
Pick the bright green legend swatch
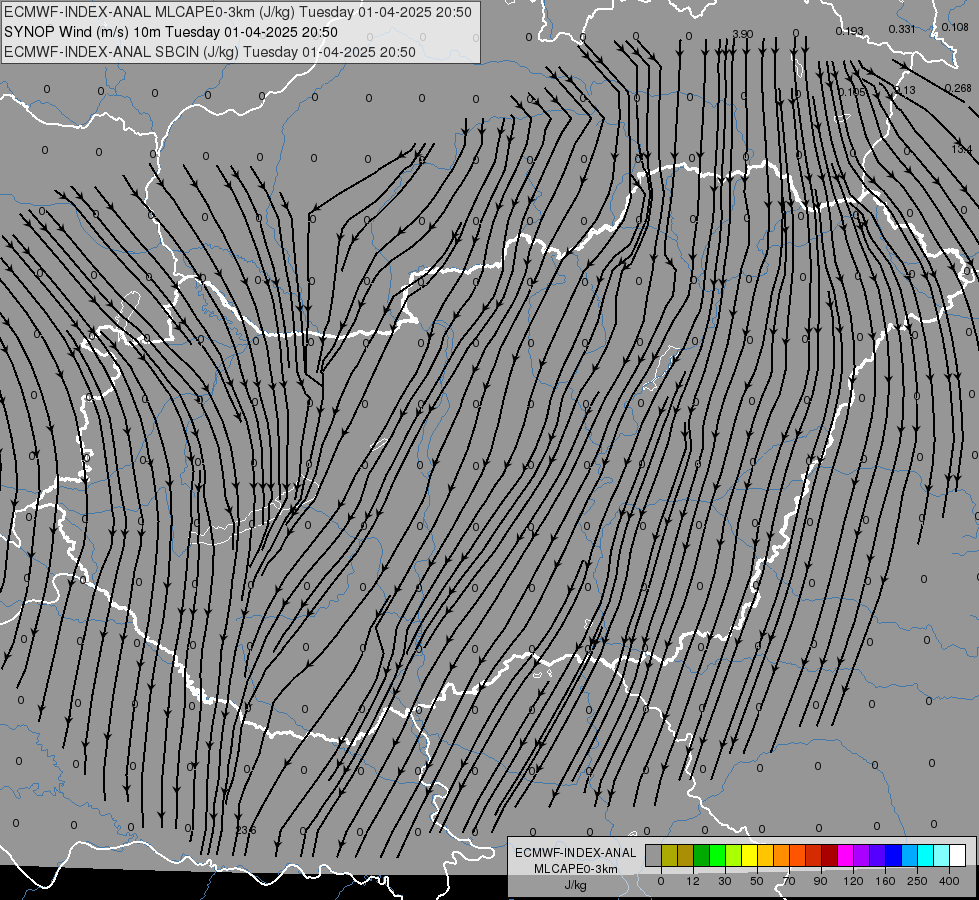coord(718,855)
